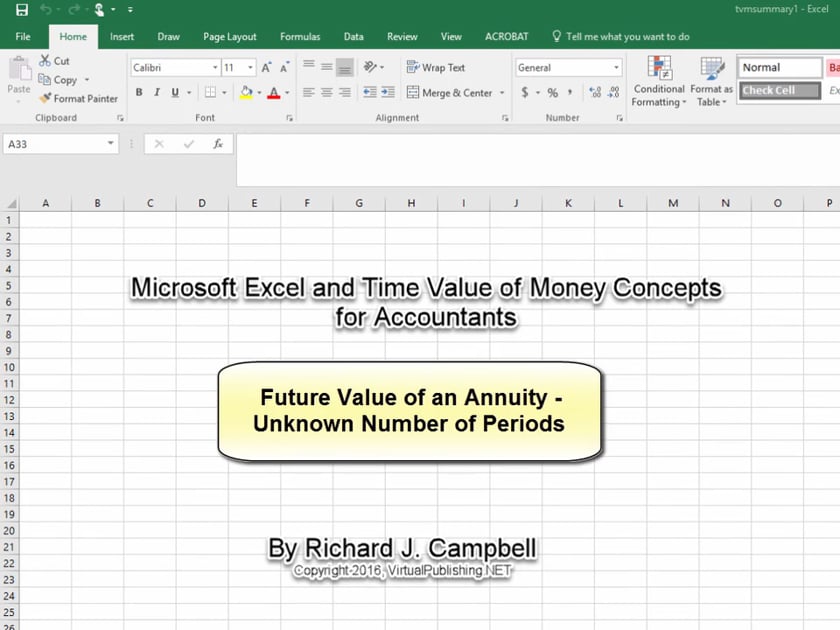Select Check Cell style
Image resolution: width=840 pixels, height=630 pixels.
click(779, 91)
